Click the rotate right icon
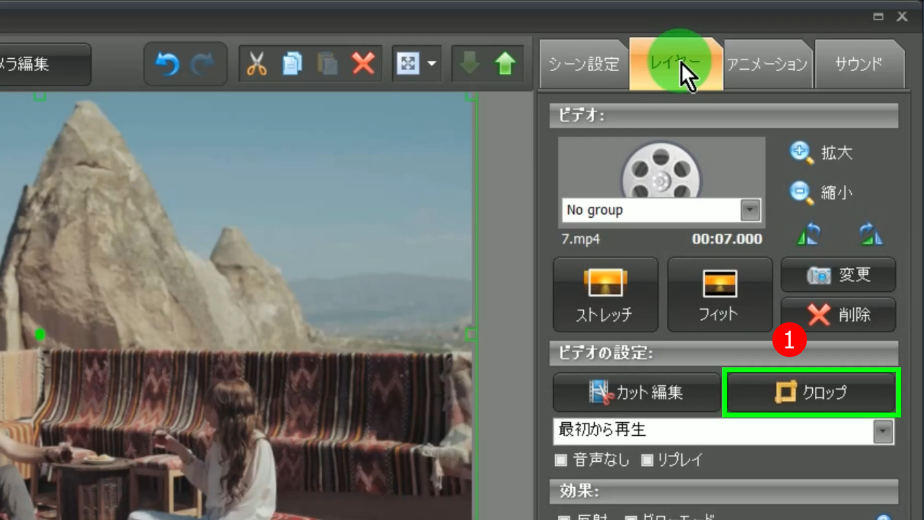Viewport: 924px width, 520px height. [871, 234]
